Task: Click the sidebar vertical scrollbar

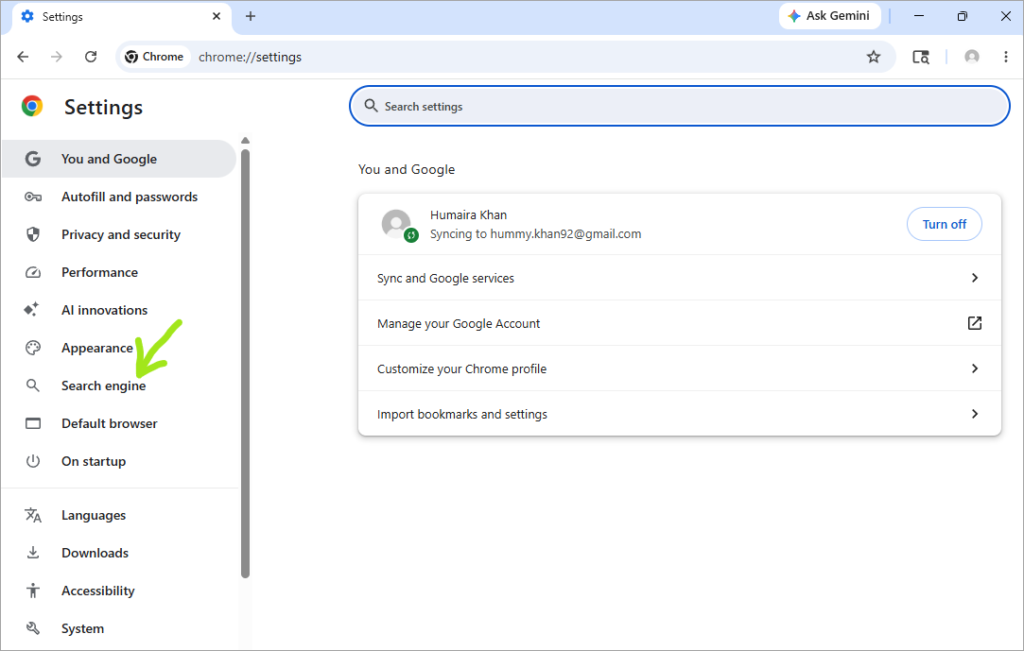Action: pyautogui.click(x=245, y=364)
